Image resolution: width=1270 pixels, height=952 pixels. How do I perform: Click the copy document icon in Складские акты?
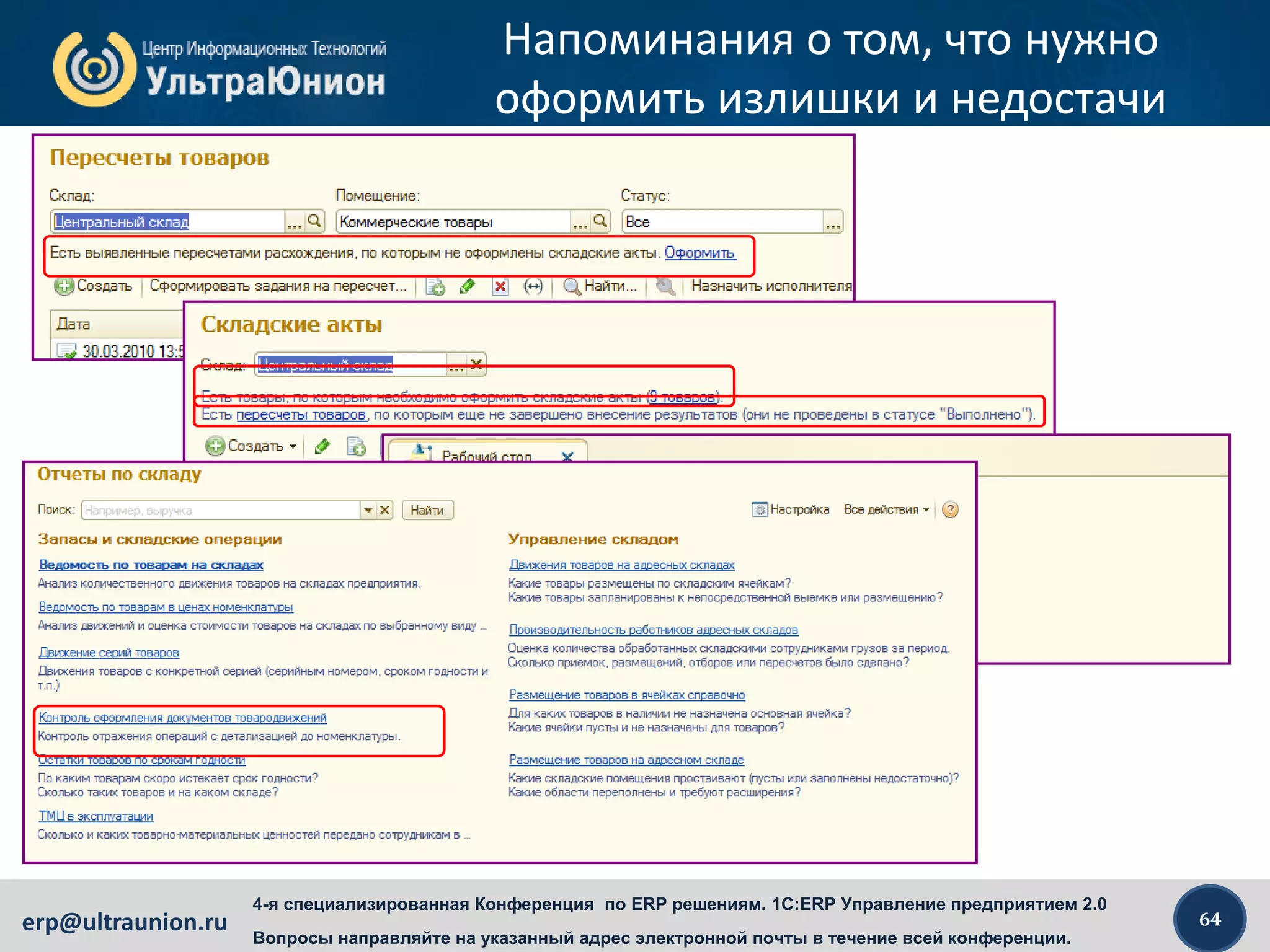click(x=356, y=446)
